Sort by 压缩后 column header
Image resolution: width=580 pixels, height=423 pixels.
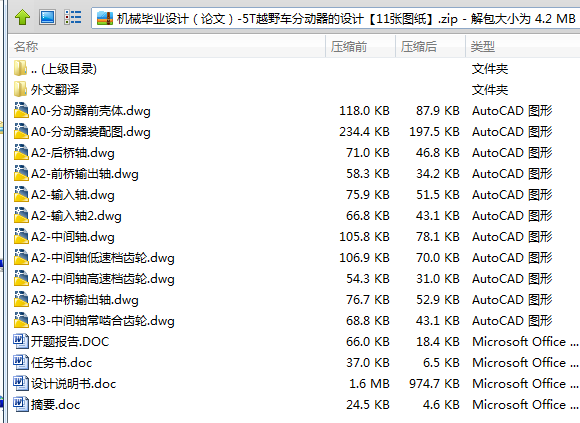pyautogui.click(x=430, y=47)
